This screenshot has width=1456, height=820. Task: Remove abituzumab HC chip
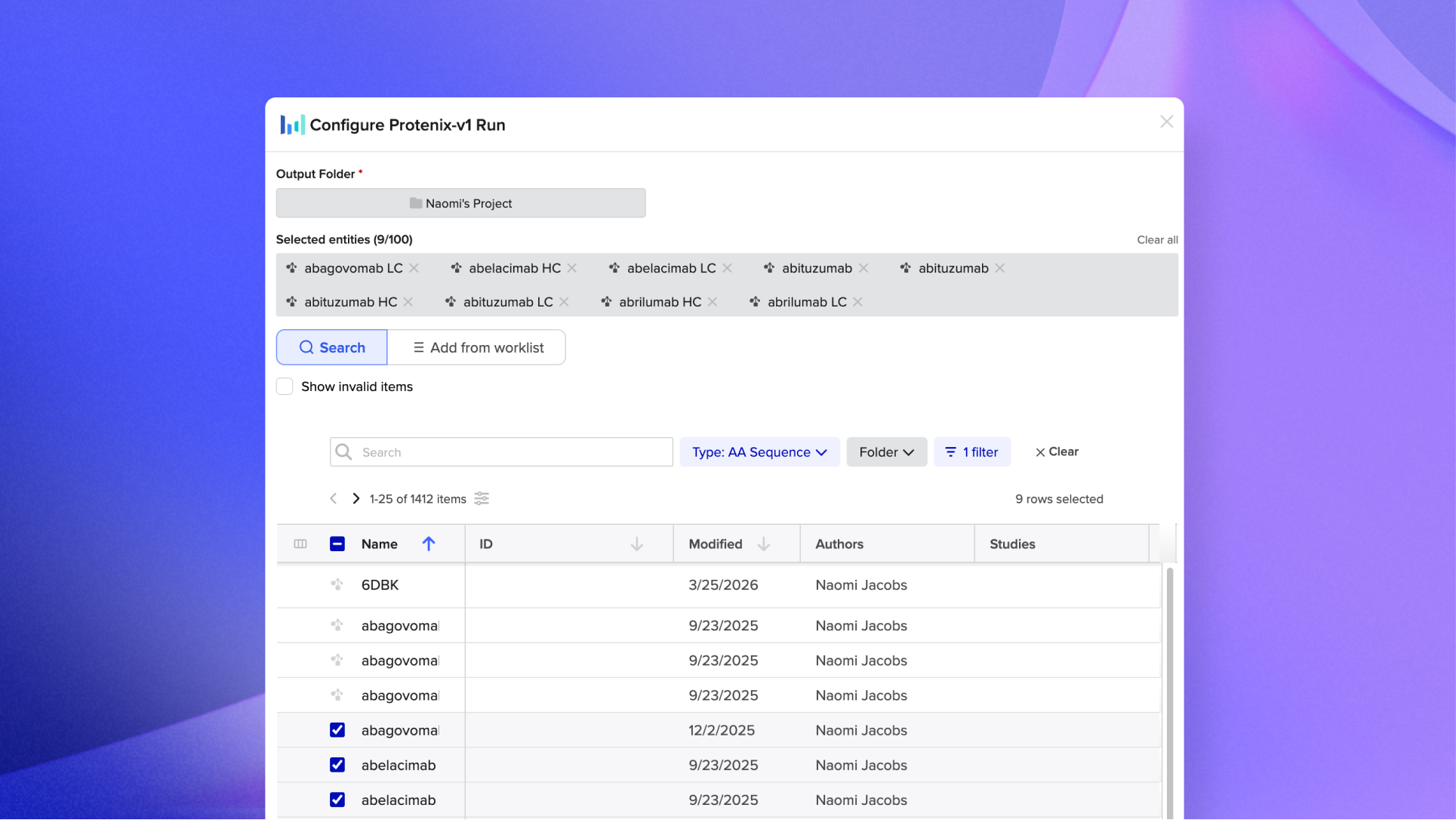click(408, 302)
